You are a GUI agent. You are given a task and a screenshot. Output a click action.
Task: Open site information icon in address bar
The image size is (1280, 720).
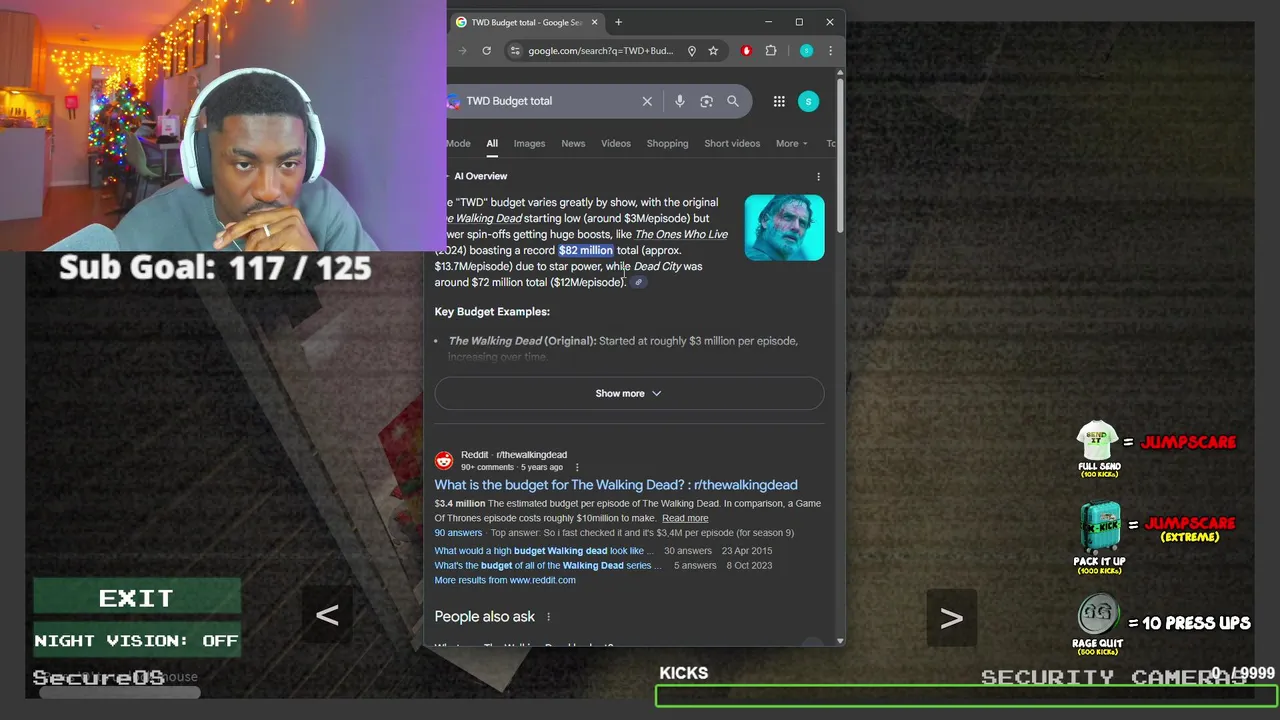point(514,51)
